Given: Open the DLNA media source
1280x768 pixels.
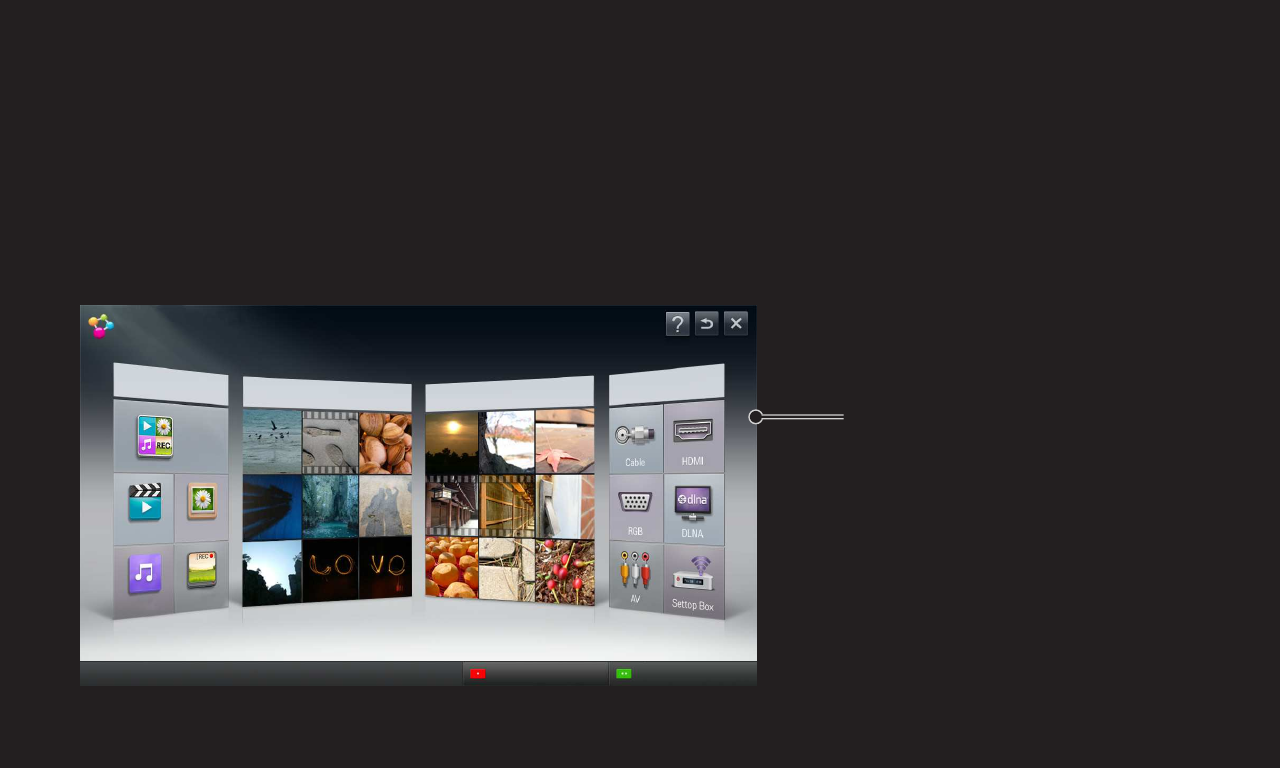Looking at the screenshot, I should (693, 506).
